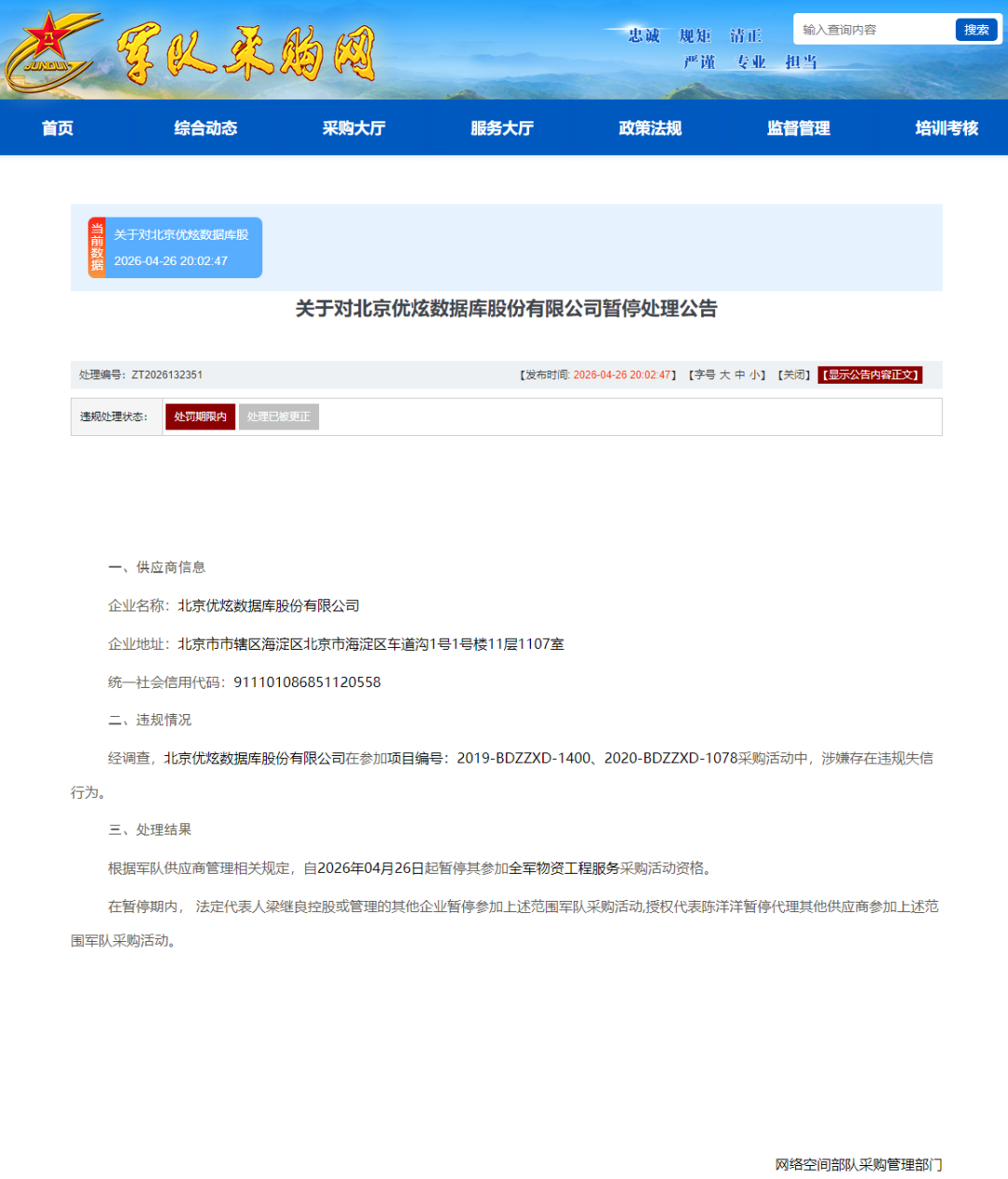Click the 处理编号 ZT2026132351 text

coord(141,374)
